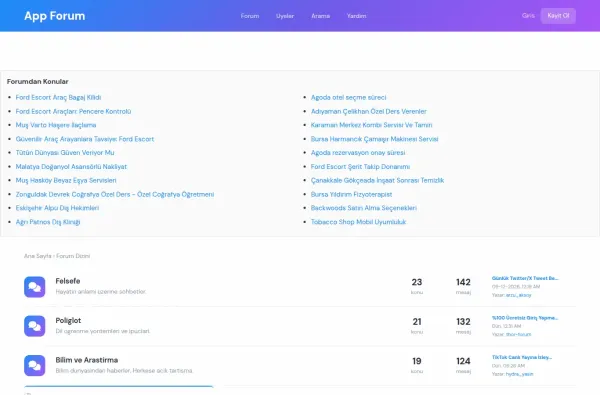
Task: Open topic Malatya Doğanyol Asansörlü Nakliyat
Action: 71,166
